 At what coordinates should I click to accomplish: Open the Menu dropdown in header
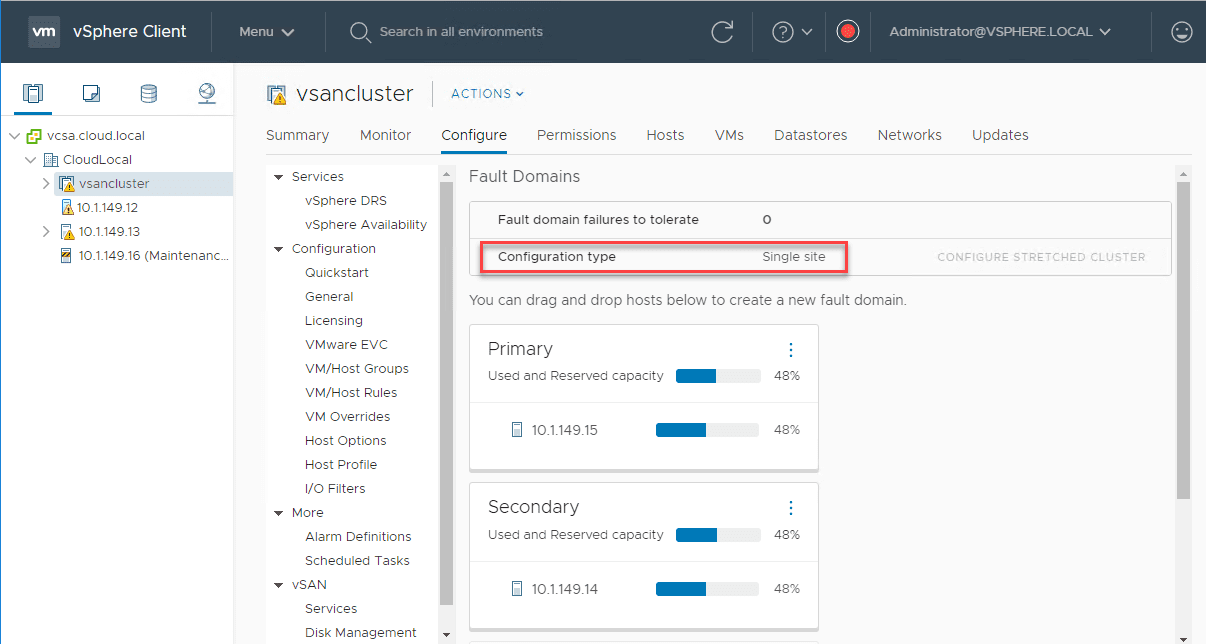pyautogui.click(x=266, y=32)
